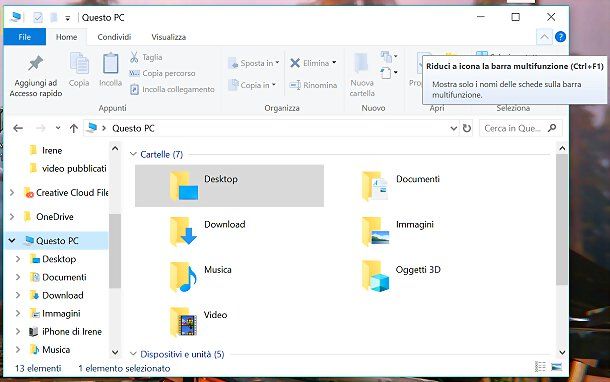Screen dimensions: 610x382
Task: Click Copia percorso in Appunti group
Action: (x=162, y=73)
